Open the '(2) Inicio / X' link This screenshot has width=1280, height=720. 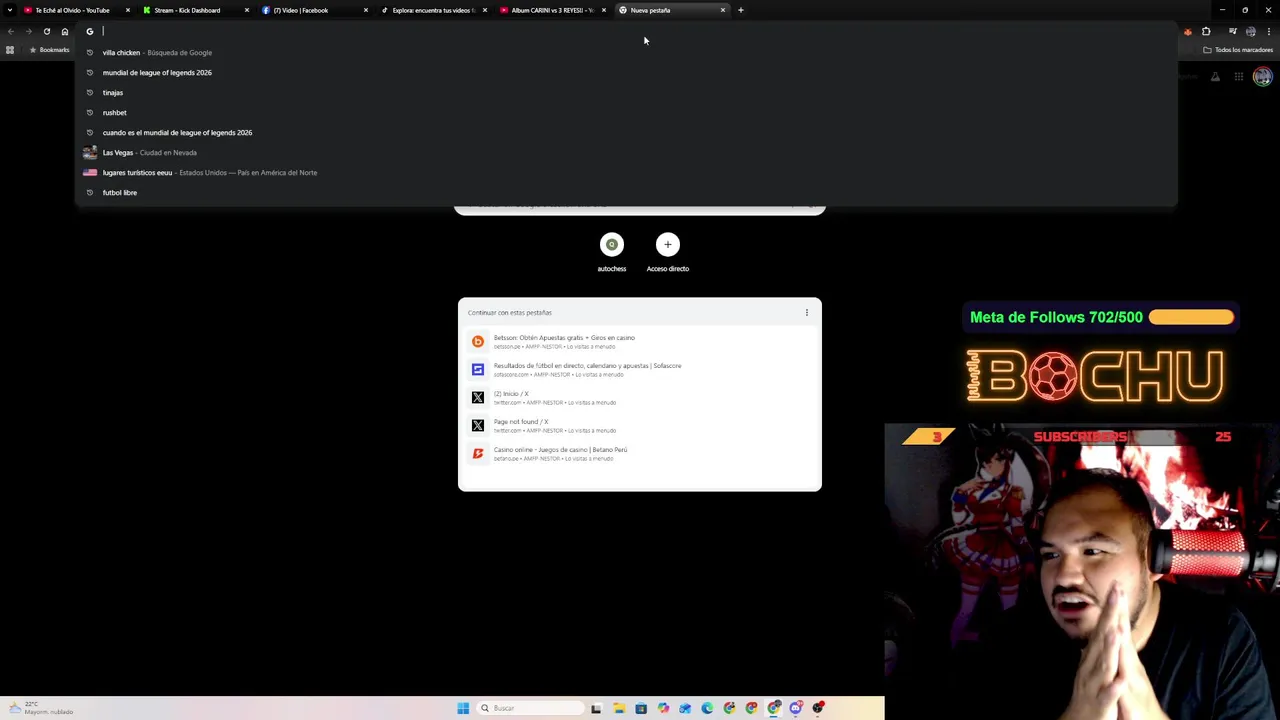(640, 397)
